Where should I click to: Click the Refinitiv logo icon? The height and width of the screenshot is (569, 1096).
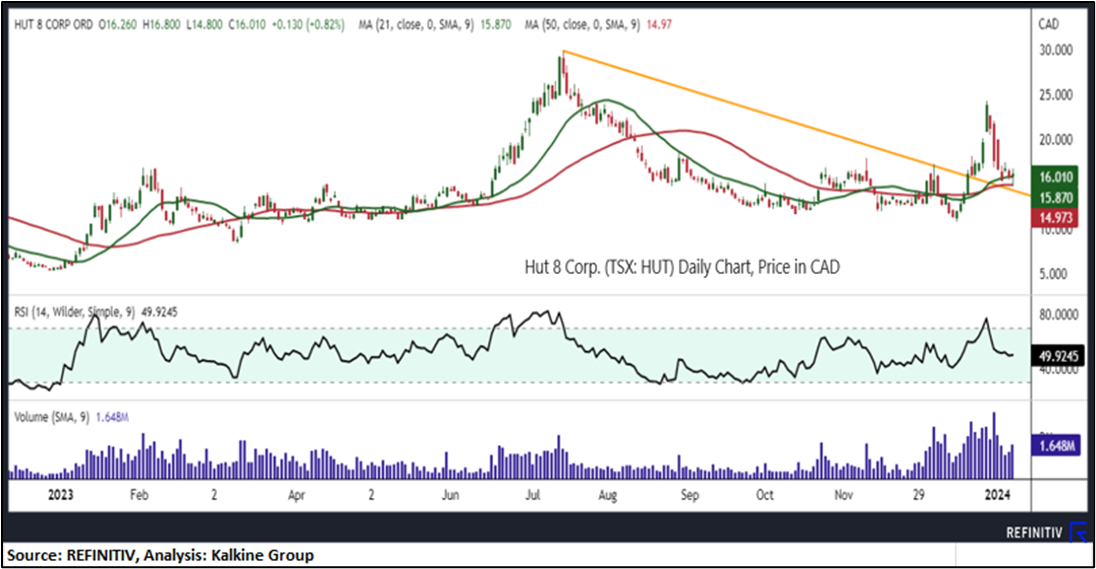1079,533
